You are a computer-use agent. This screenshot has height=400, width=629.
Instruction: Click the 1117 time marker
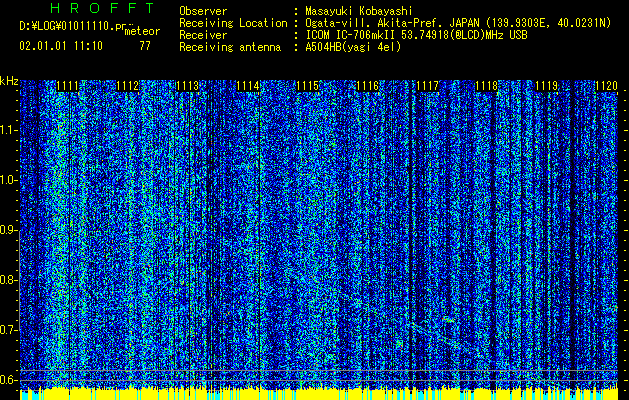428,86
